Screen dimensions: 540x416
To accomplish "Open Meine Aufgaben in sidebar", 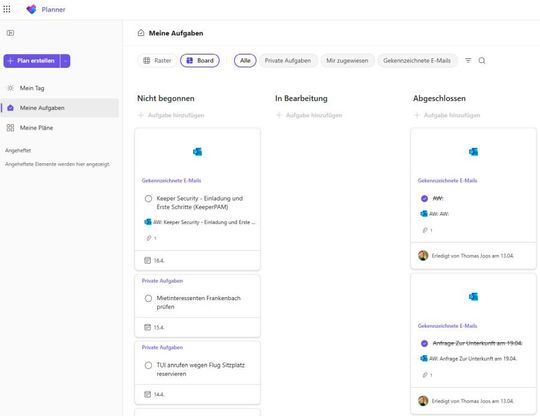I will tap(59, 108).
